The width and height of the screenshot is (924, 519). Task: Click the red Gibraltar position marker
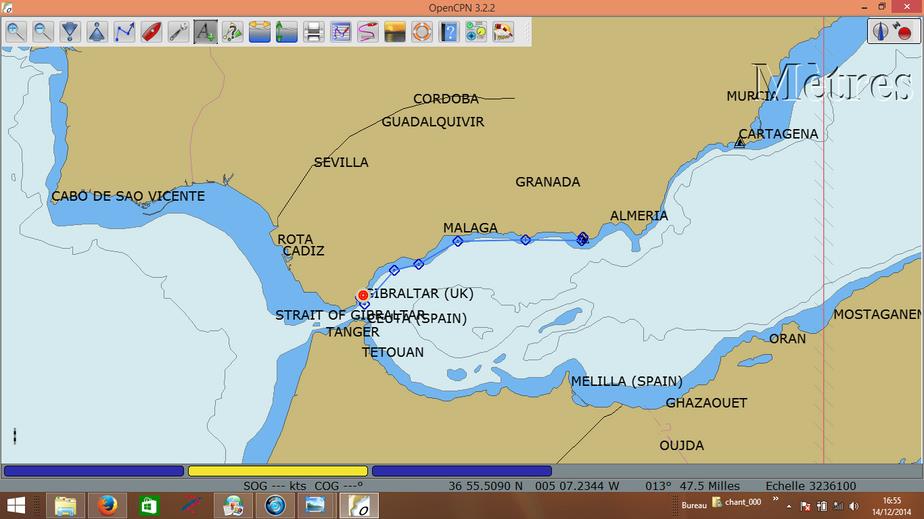tap(363, 295)
